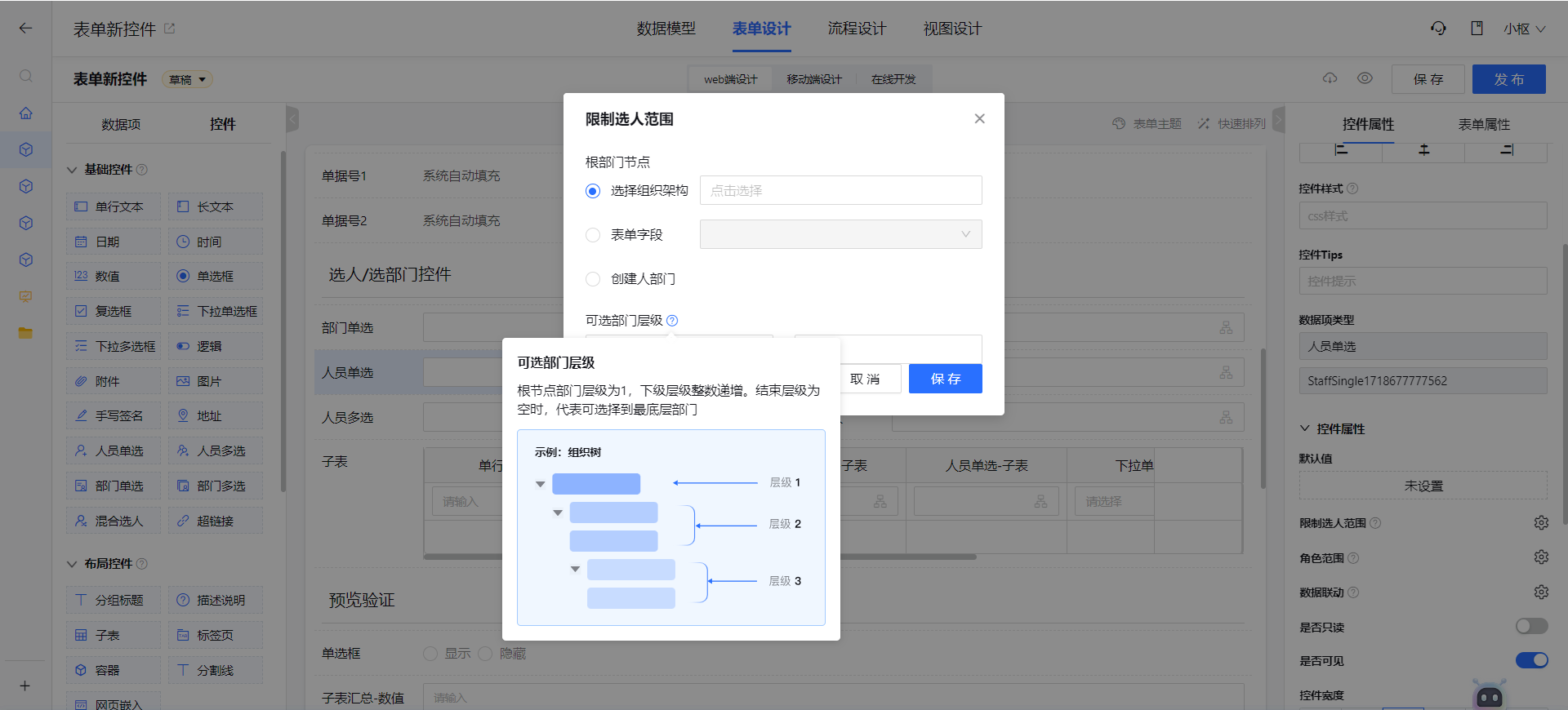
Task: Click the plus icon at sidebar bottom
Action: (25, 686)
